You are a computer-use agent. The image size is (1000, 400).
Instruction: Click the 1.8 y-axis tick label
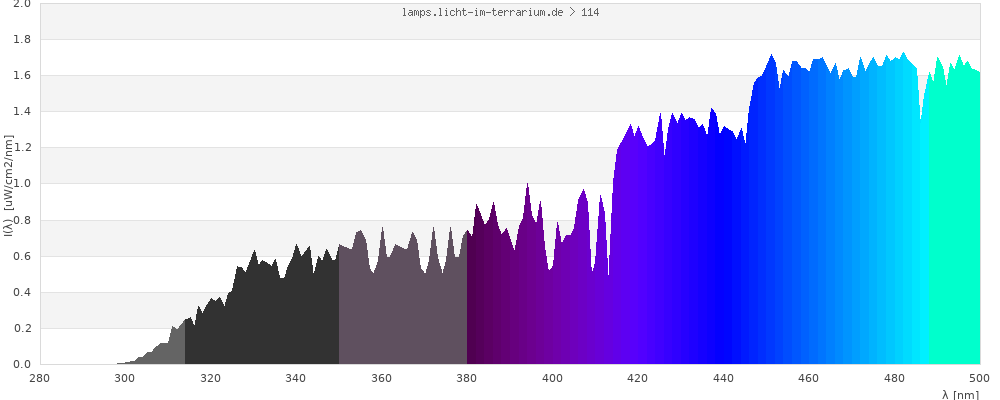(x=21, y=40)
